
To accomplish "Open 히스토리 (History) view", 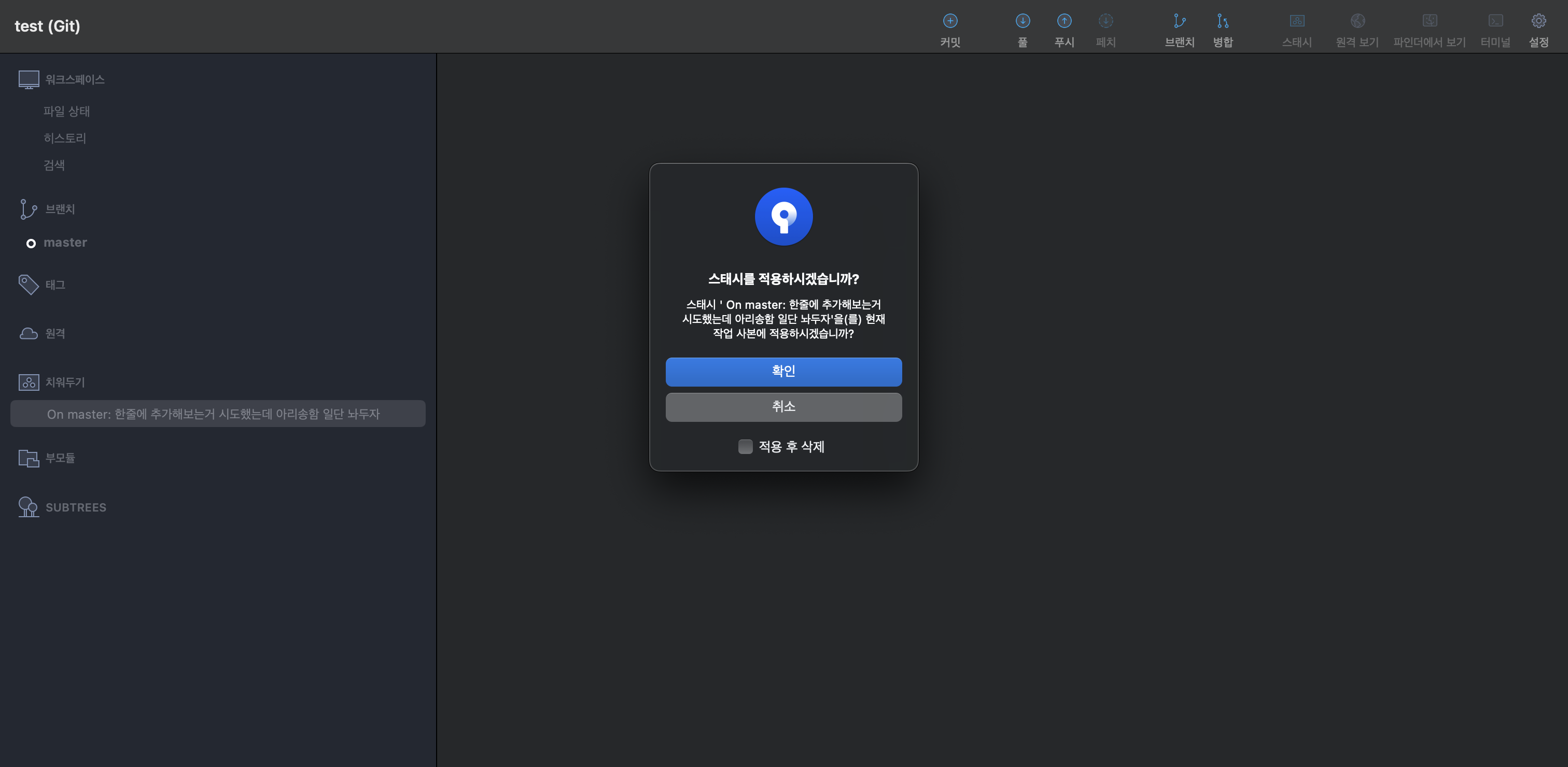I will (x=64, y=138).
